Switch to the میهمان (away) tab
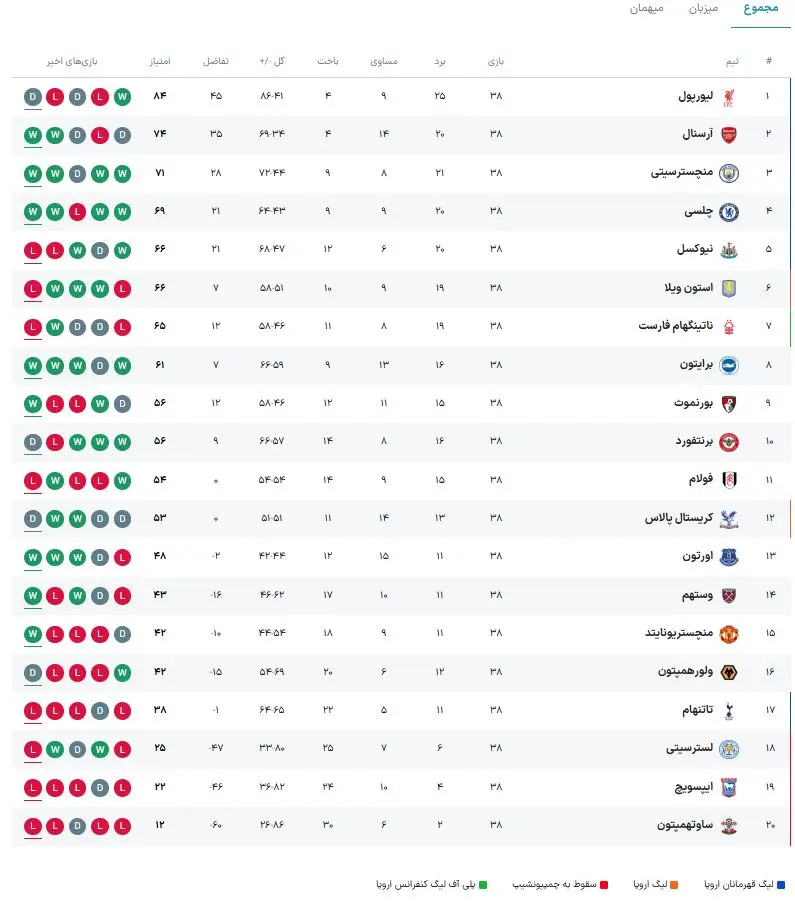 coord(646,8)
